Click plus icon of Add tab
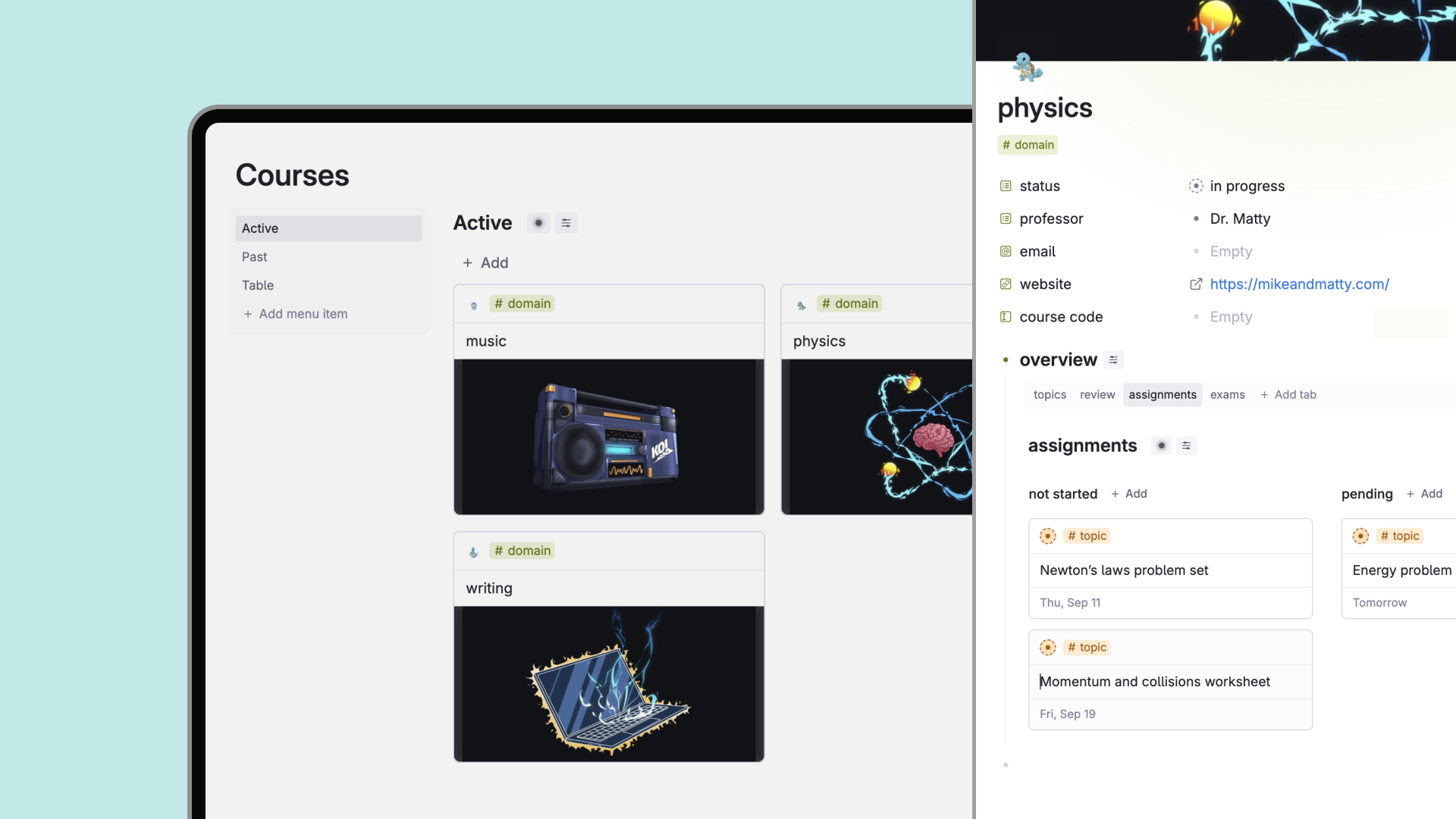1456x819 pixels. click(x=1264, y=394)
